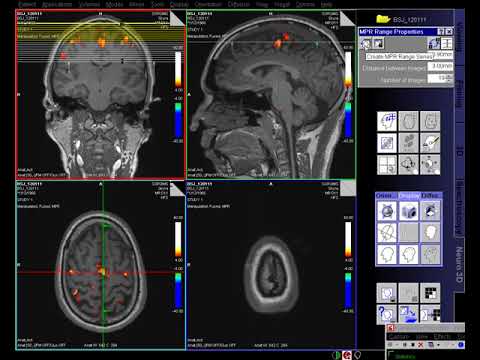Click the stop button in recorder toolbar
The height and width of the screenshot is (360, 480).
click(x=413, y=345)
